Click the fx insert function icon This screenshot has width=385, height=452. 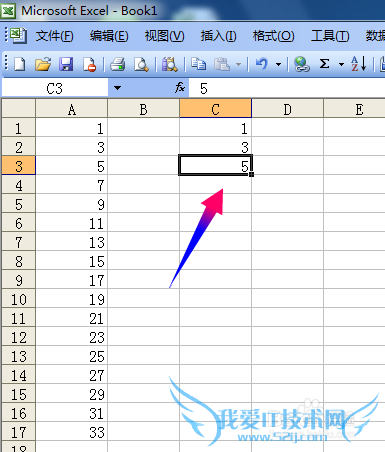click(x=180, y=88)
